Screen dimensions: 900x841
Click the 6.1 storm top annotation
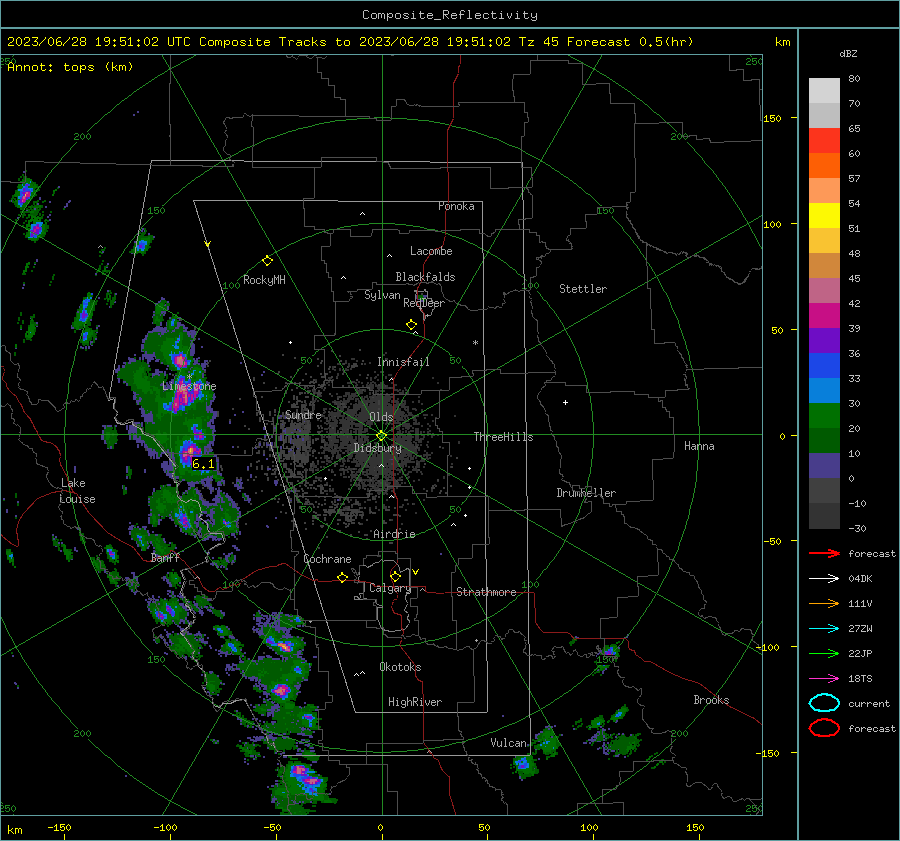click(203, 463)
